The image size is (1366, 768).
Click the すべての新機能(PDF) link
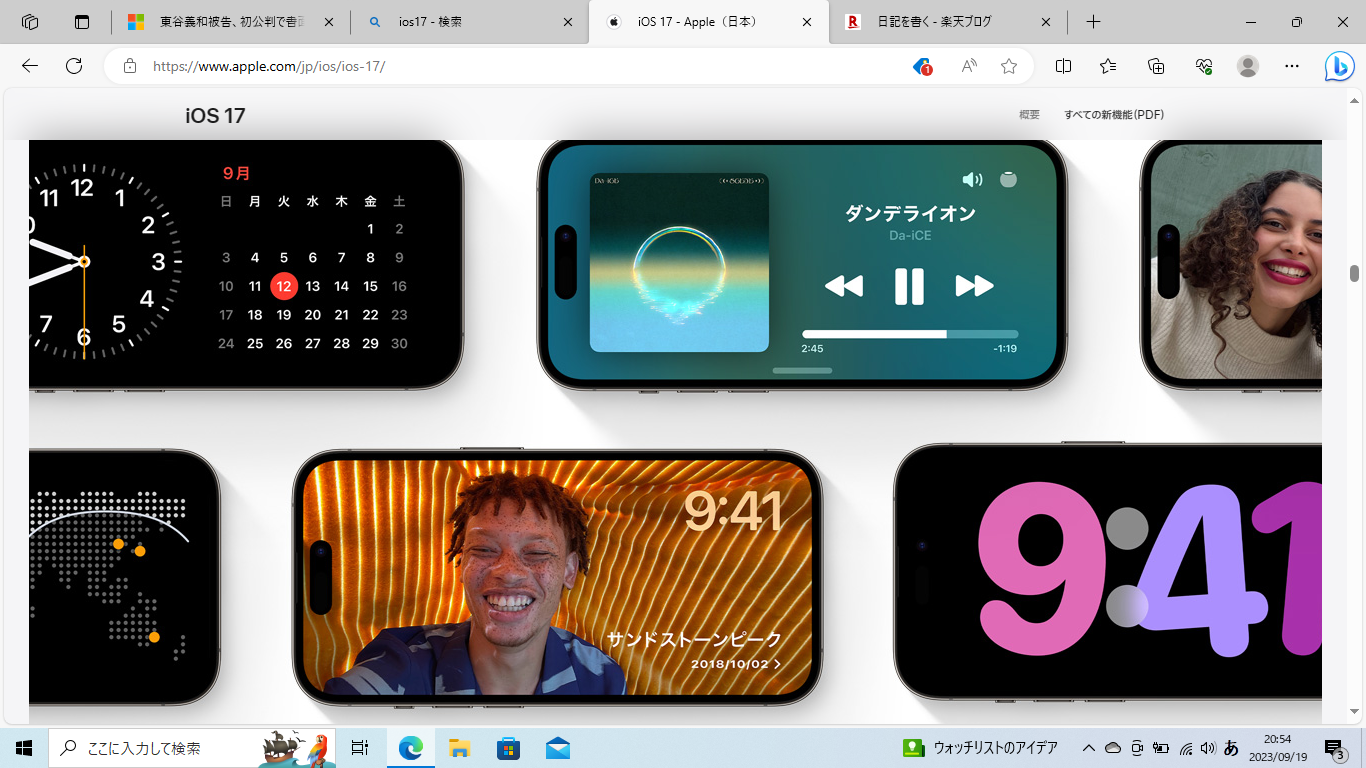point(1113,115)
